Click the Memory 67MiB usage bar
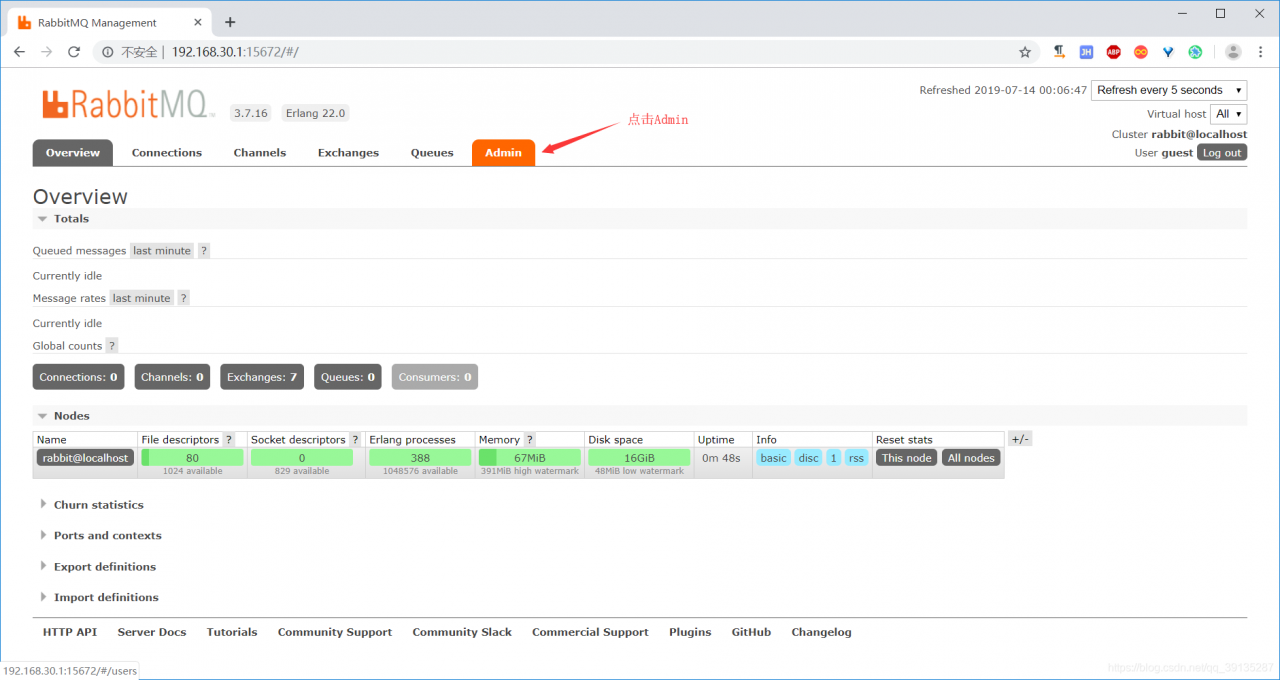Screen dimensions: 1280x680 pos(529,457)
